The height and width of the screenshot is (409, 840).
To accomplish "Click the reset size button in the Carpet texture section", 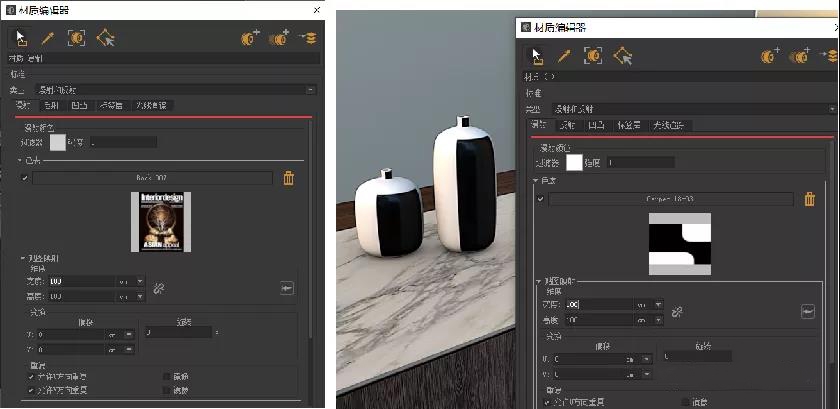I will coord(808,311).
